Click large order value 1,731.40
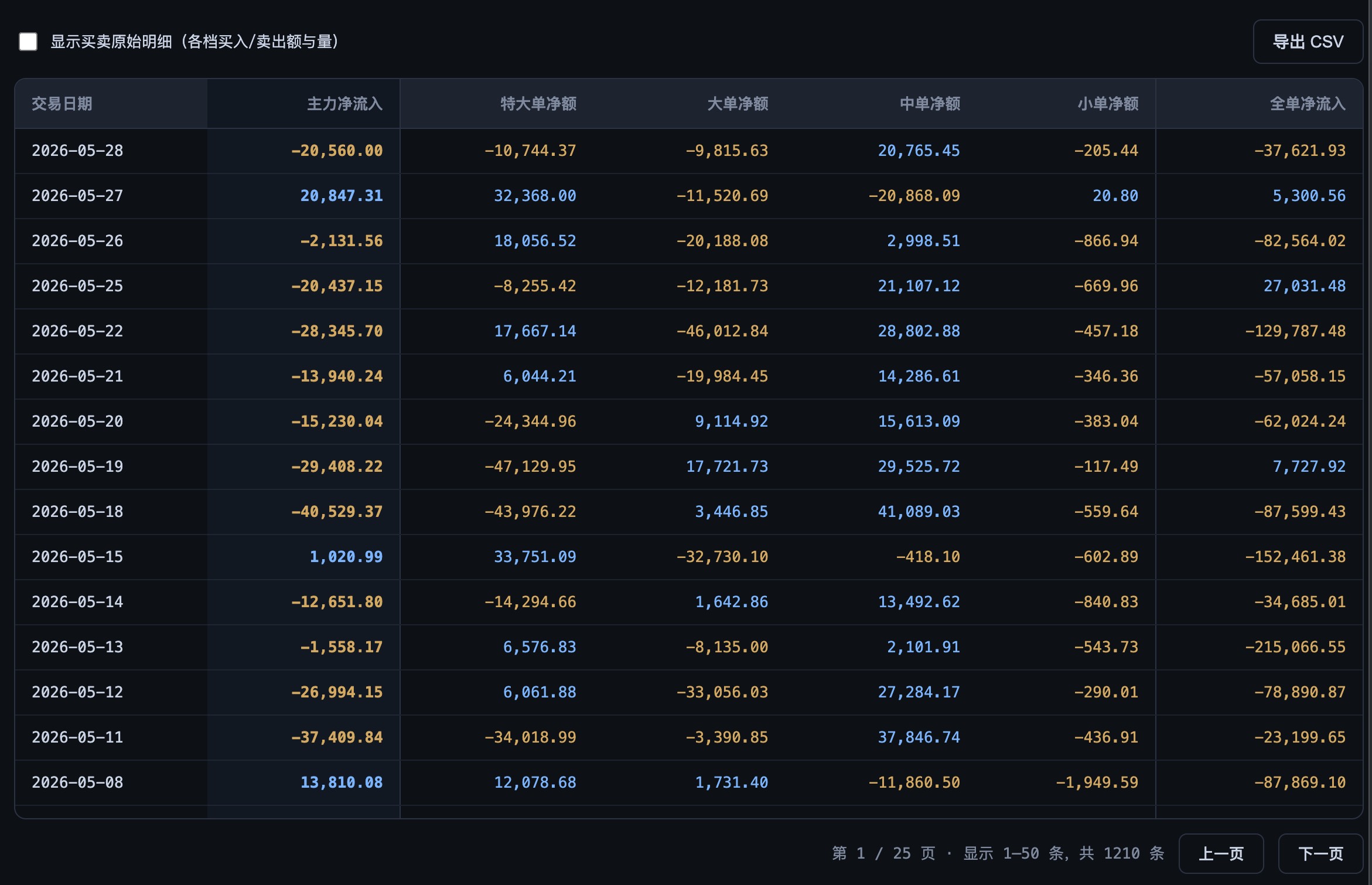 click(732, 782)
